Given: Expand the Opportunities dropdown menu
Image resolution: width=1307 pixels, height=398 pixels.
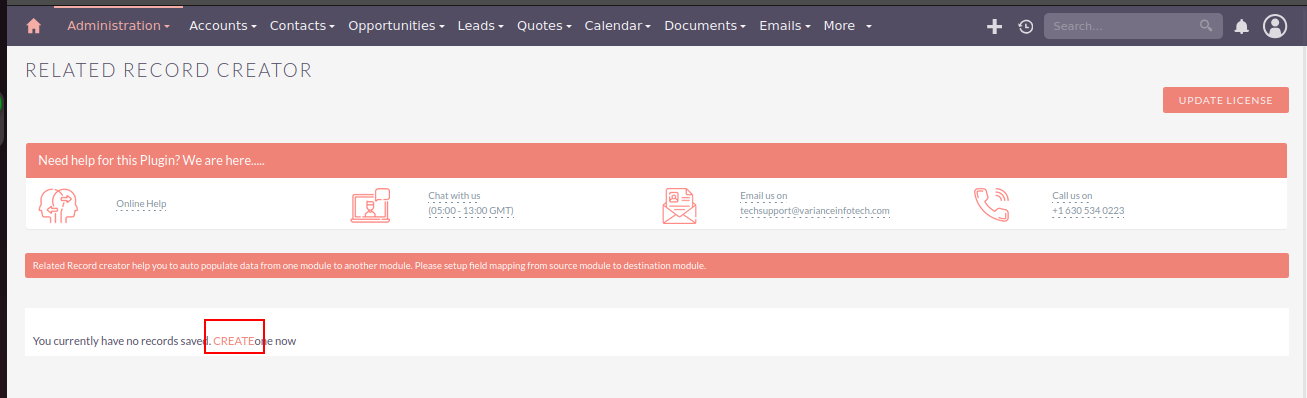Looking at the screenshot, I should pos(396,25).
